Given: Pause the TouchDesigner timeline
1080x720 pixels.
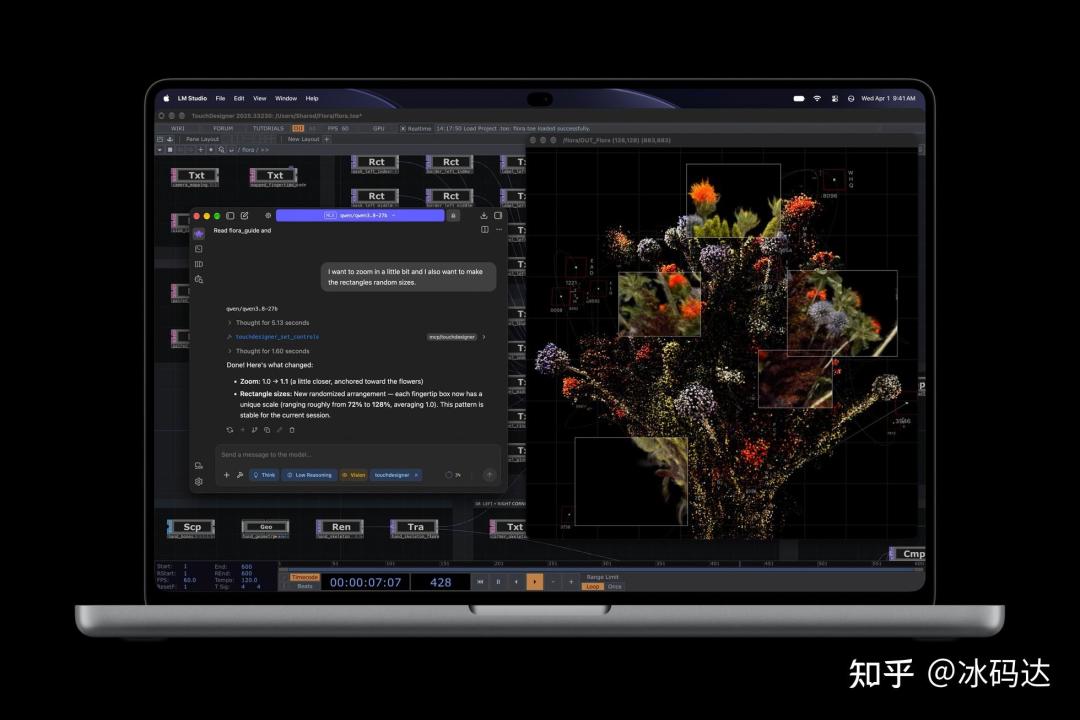Looking at the screenshot, I should click(498, 582).
